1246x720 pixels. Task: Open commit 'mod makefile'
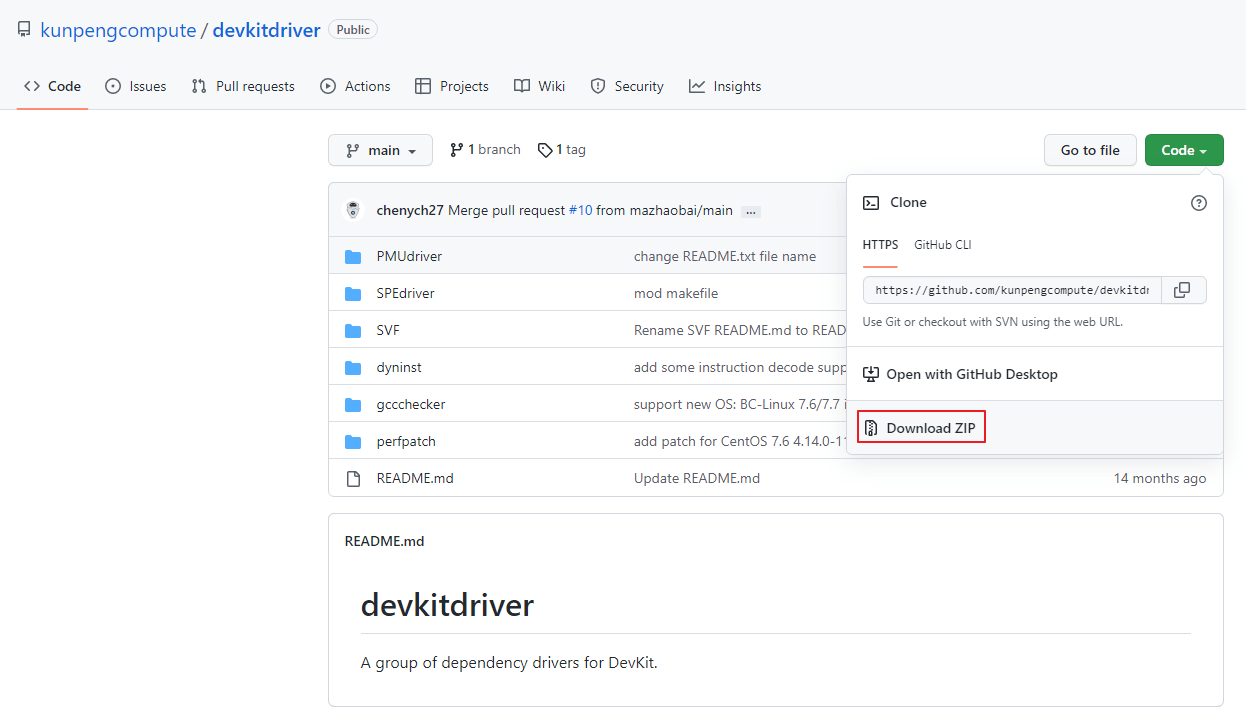[676, 293]
